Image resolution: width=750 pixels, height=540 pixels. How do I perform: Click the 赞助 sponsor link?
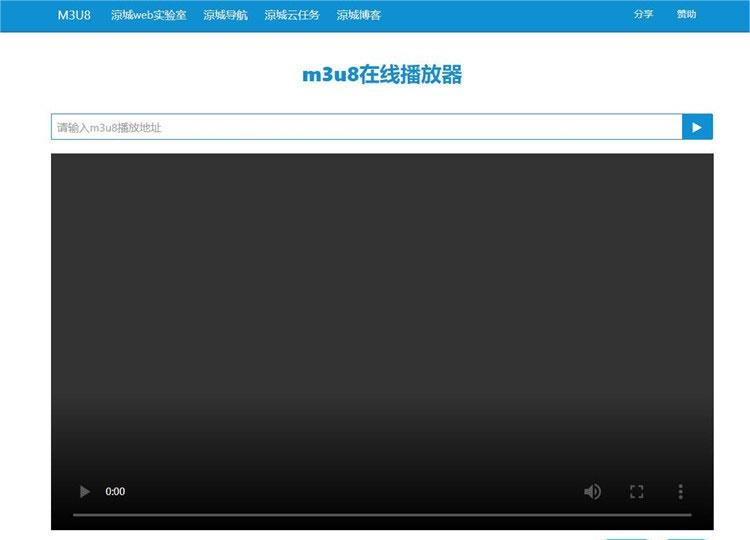point(686,15)
